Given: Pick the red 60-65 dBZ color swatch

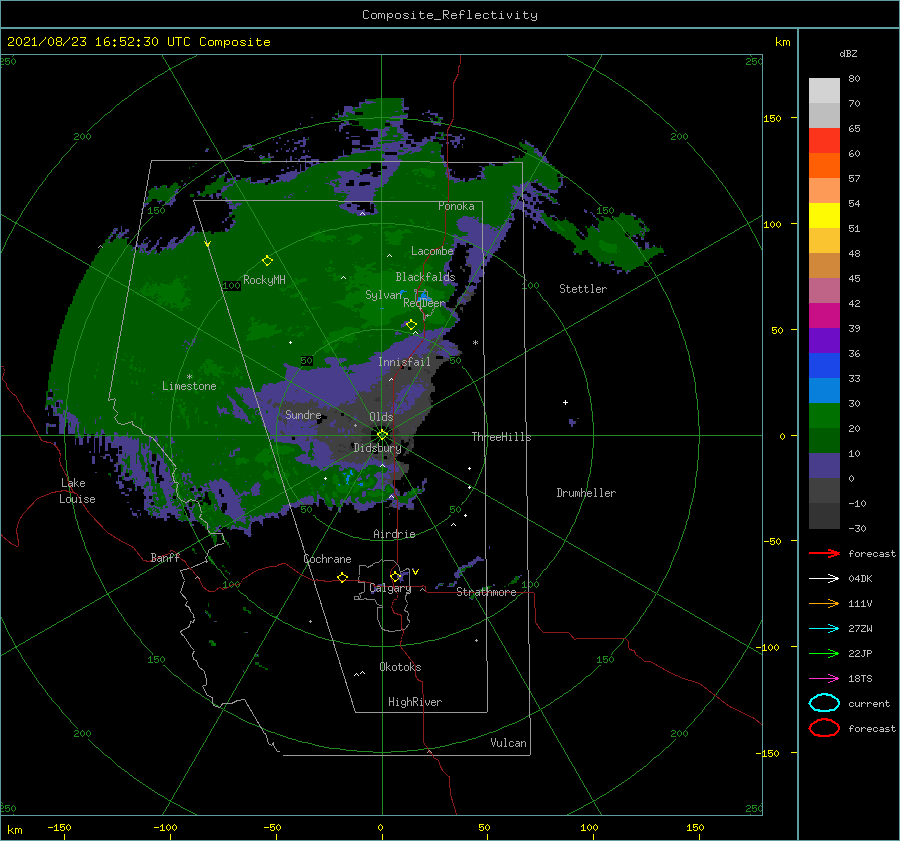Looking at the screenshot, I should coord(824,141).
